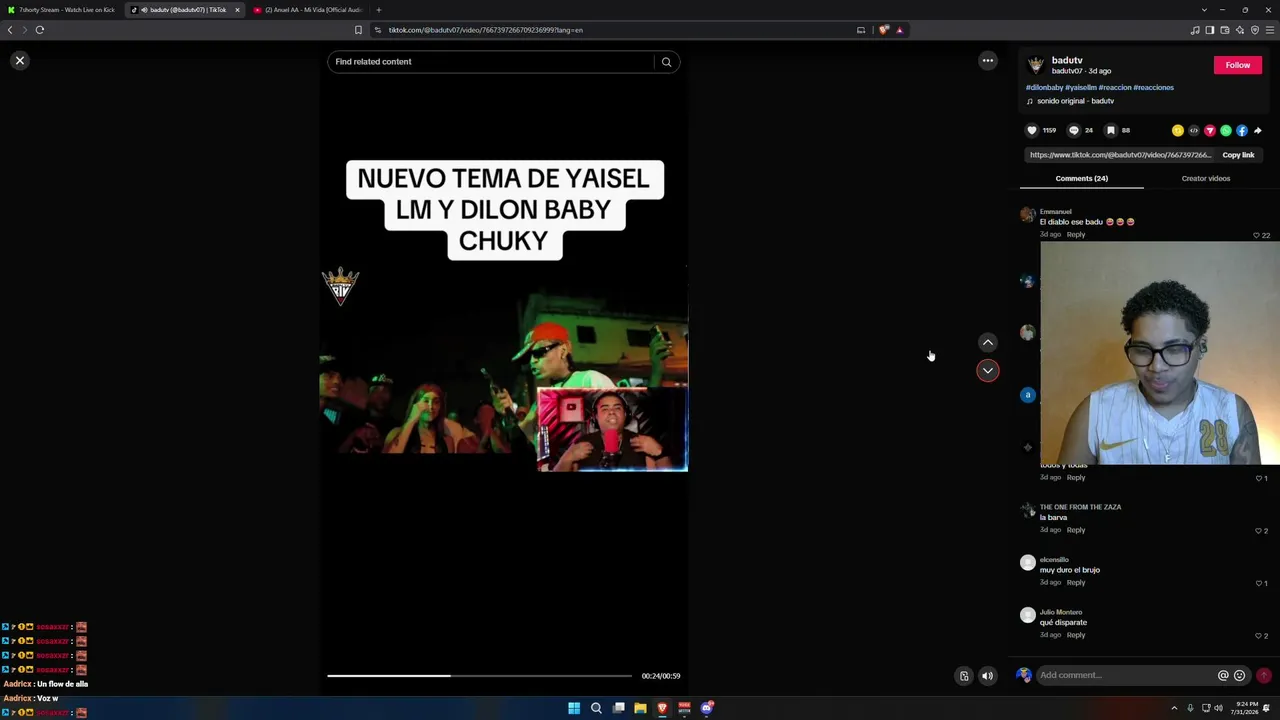This screenshot has width=1280, height=720.
Task: Select the Comments (24) tab
Action: click(x=1082, y=178)
